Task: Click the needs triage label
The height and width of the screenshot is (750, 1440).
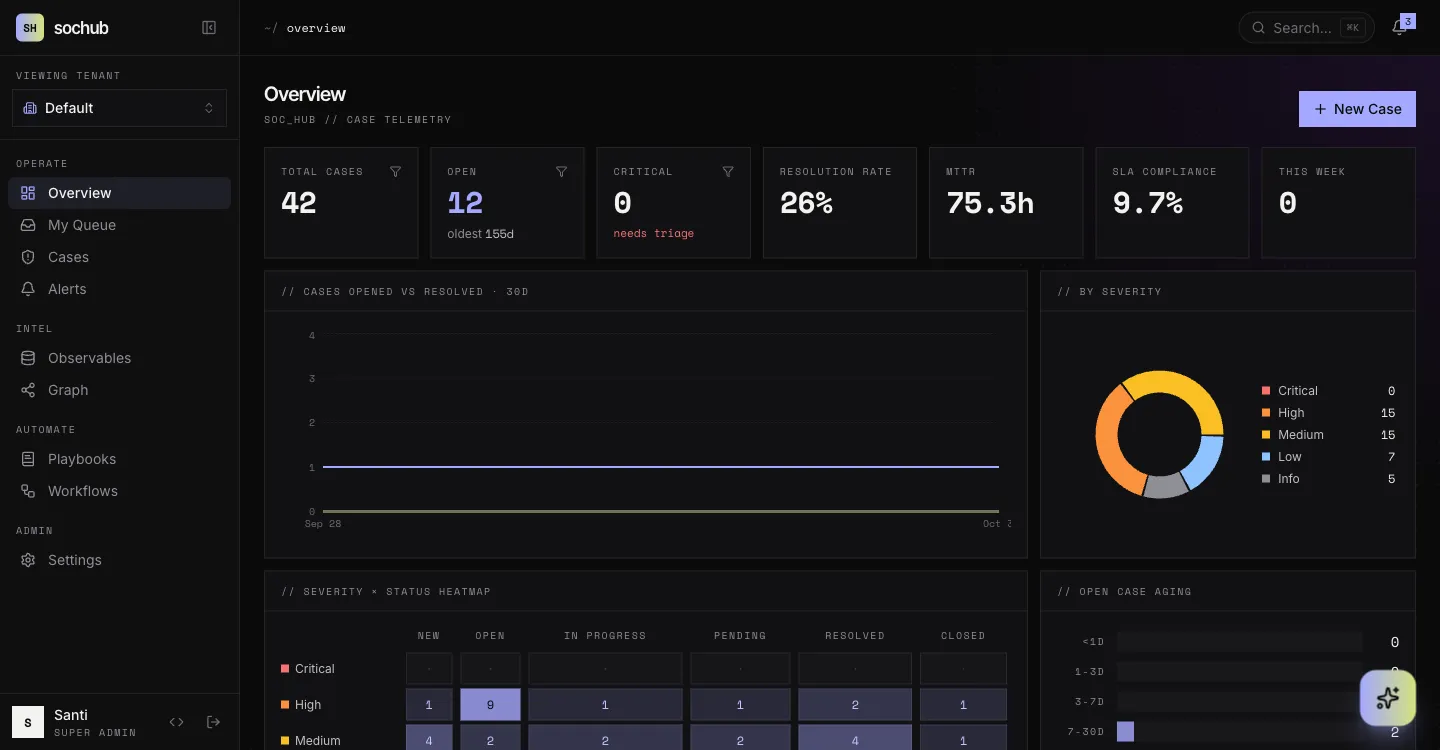Action: pos(653,233)
